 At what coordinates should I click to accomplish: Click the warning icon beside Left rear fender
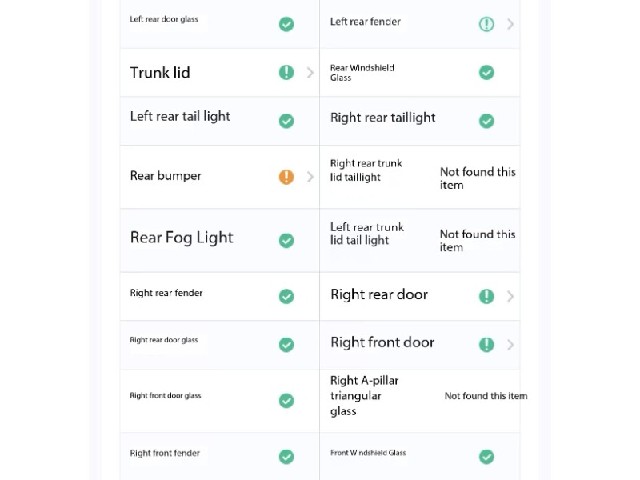tap(486, 24)
